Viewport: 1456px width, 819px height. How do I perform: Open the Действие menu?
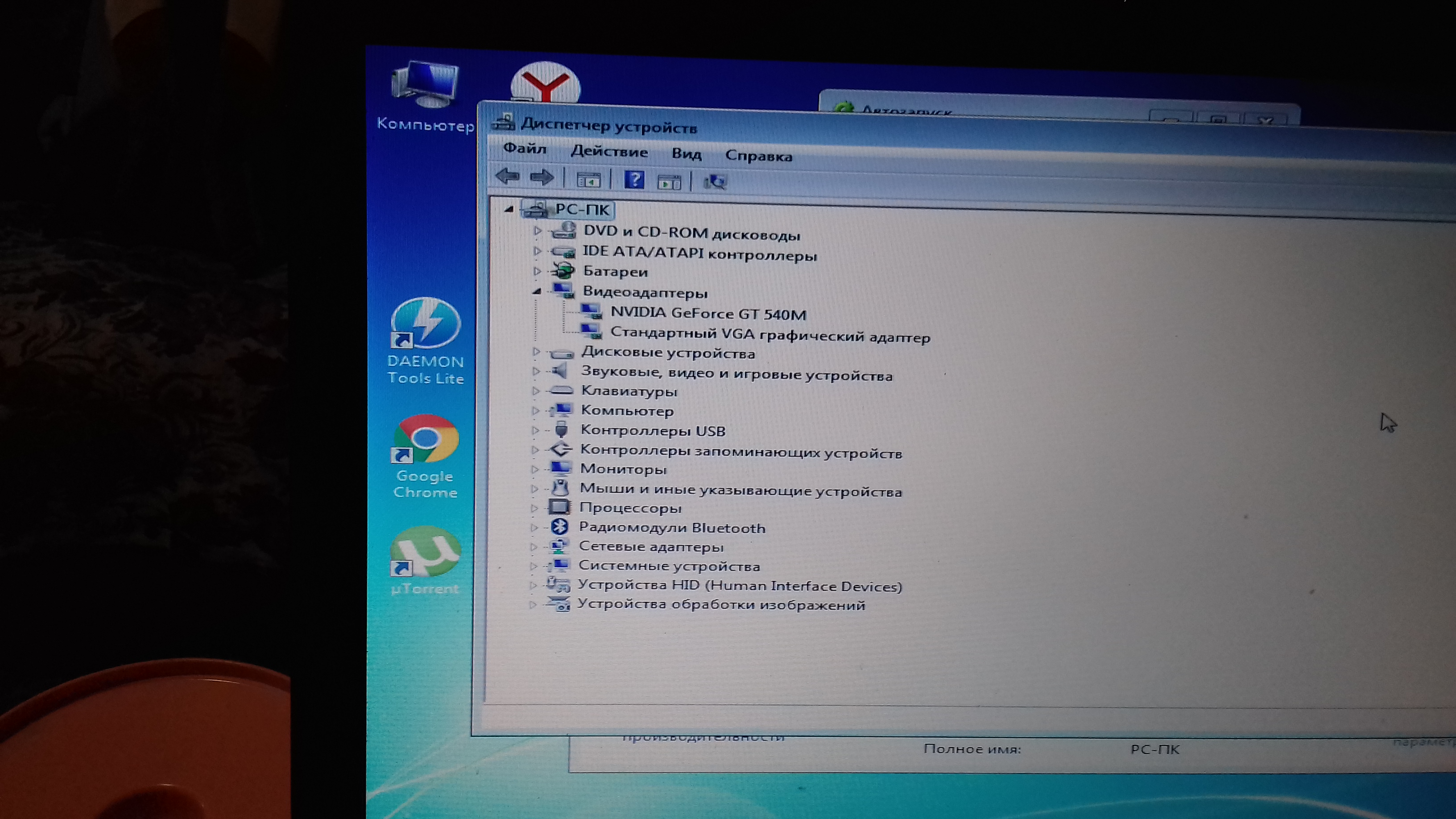coord(609,152)
